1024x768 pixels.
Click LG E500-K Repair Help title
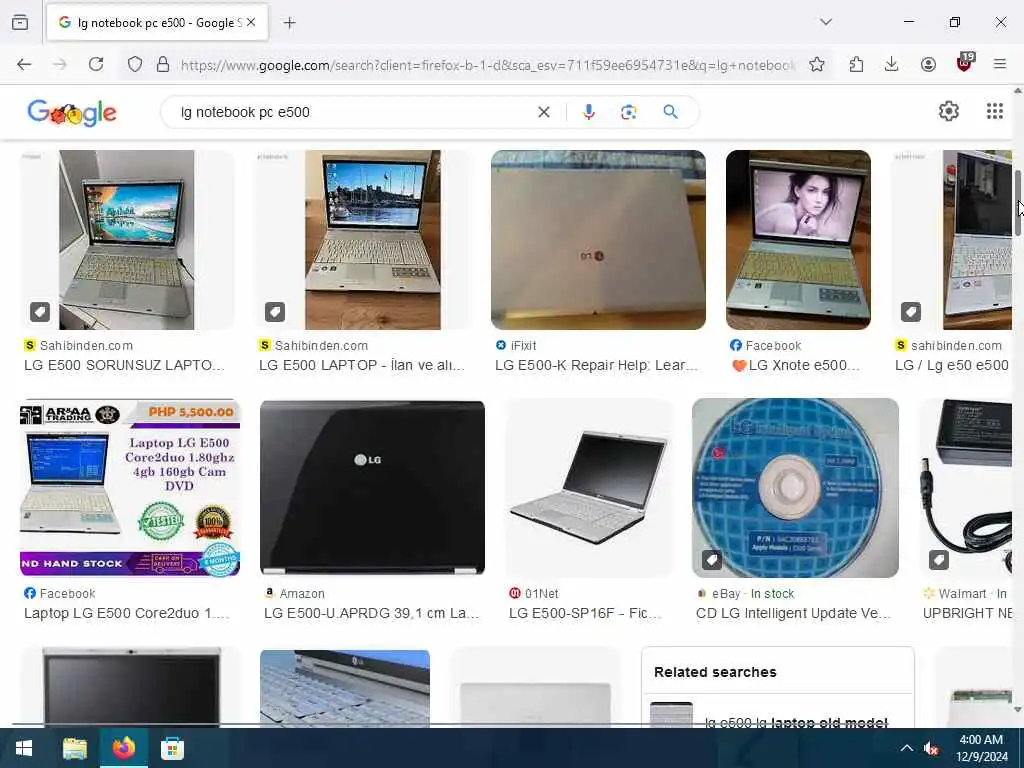point(596,366)
